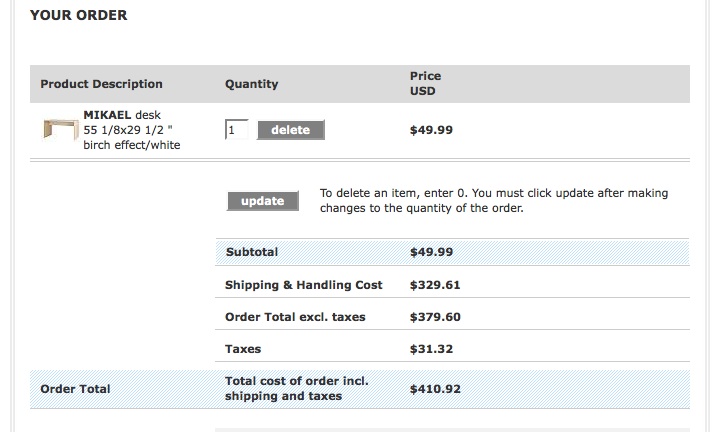This screenshot has width=720, height=432.
Task: Focus the quantity input field
Action: [x=236, y=130]
